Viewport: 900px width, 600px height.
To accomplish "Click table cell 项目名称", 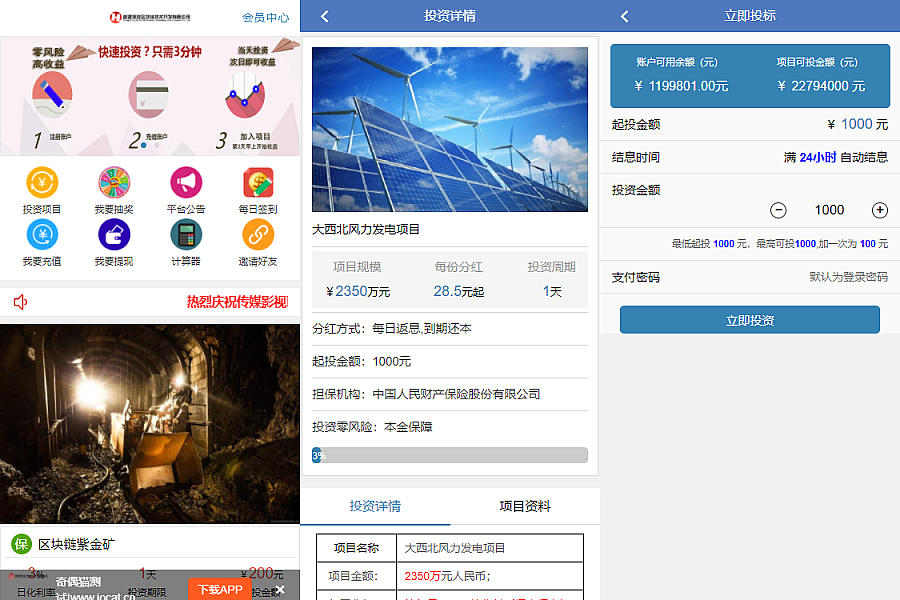I will [x=356, y=548].
